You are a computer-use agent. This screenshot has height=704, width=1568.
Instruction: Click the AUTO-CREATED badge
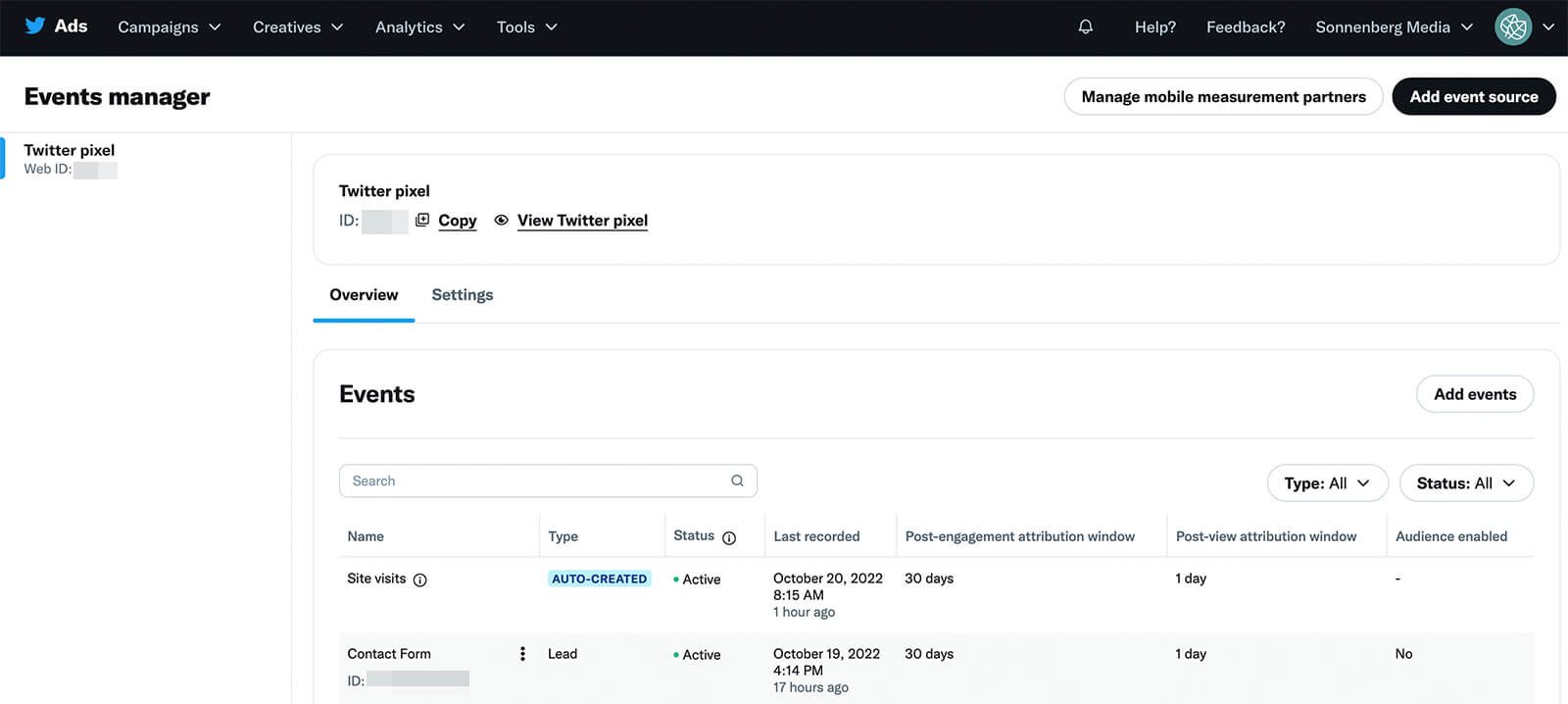[600, 578]
